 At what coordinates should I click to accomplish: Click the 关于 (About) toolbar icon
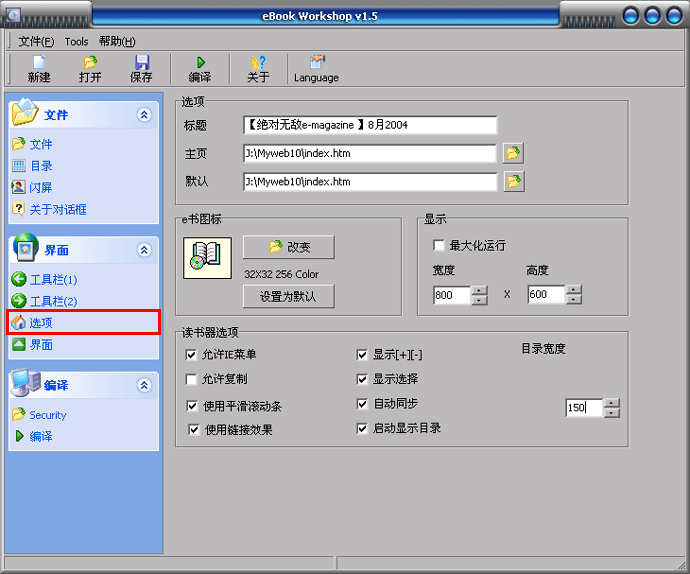click(258, 63)
